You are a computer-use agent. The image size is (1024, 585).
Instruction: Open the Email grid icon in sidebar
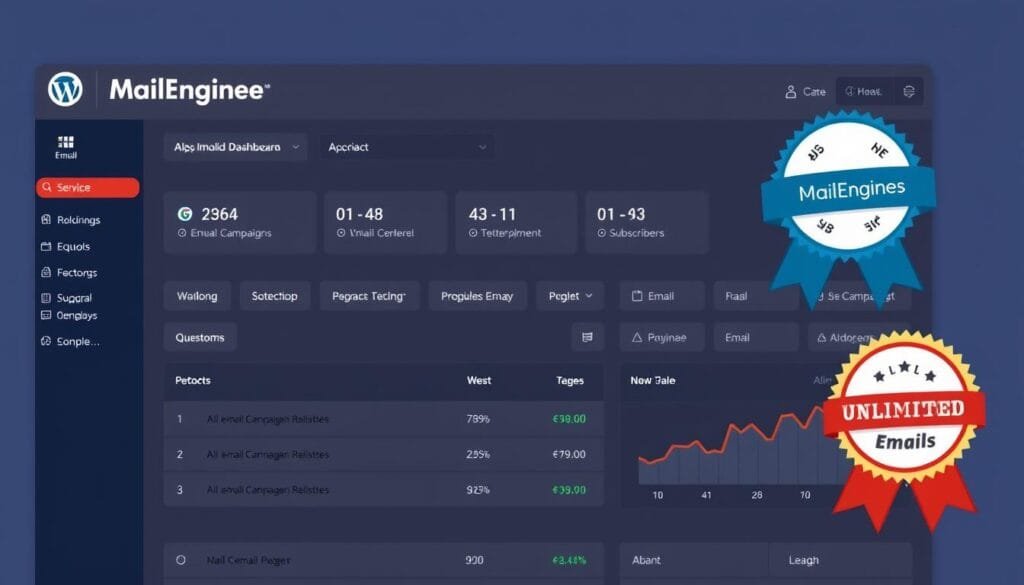(x=66, y=142)
